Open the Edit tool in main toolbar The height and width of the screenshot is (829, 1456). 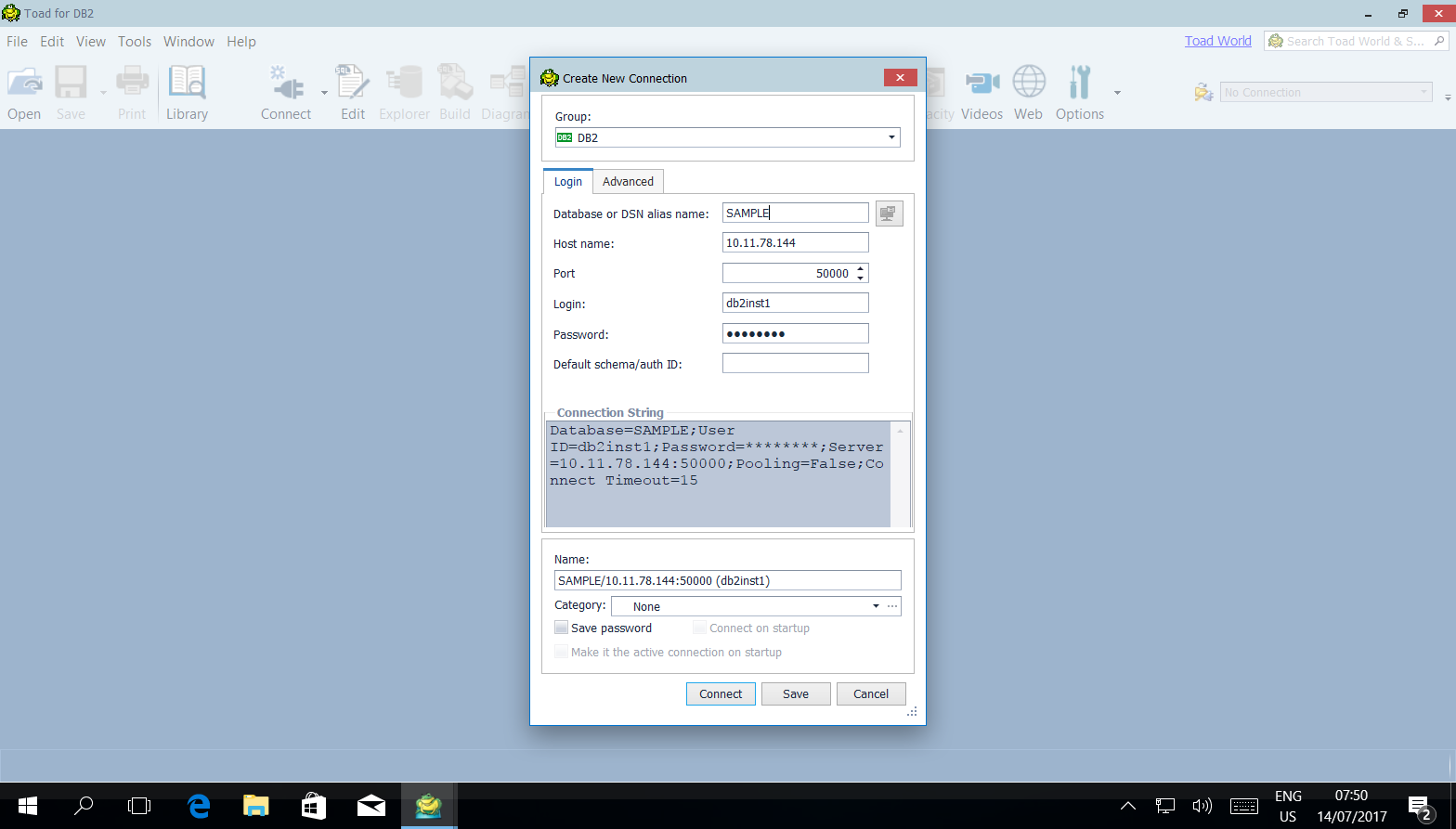353,93
